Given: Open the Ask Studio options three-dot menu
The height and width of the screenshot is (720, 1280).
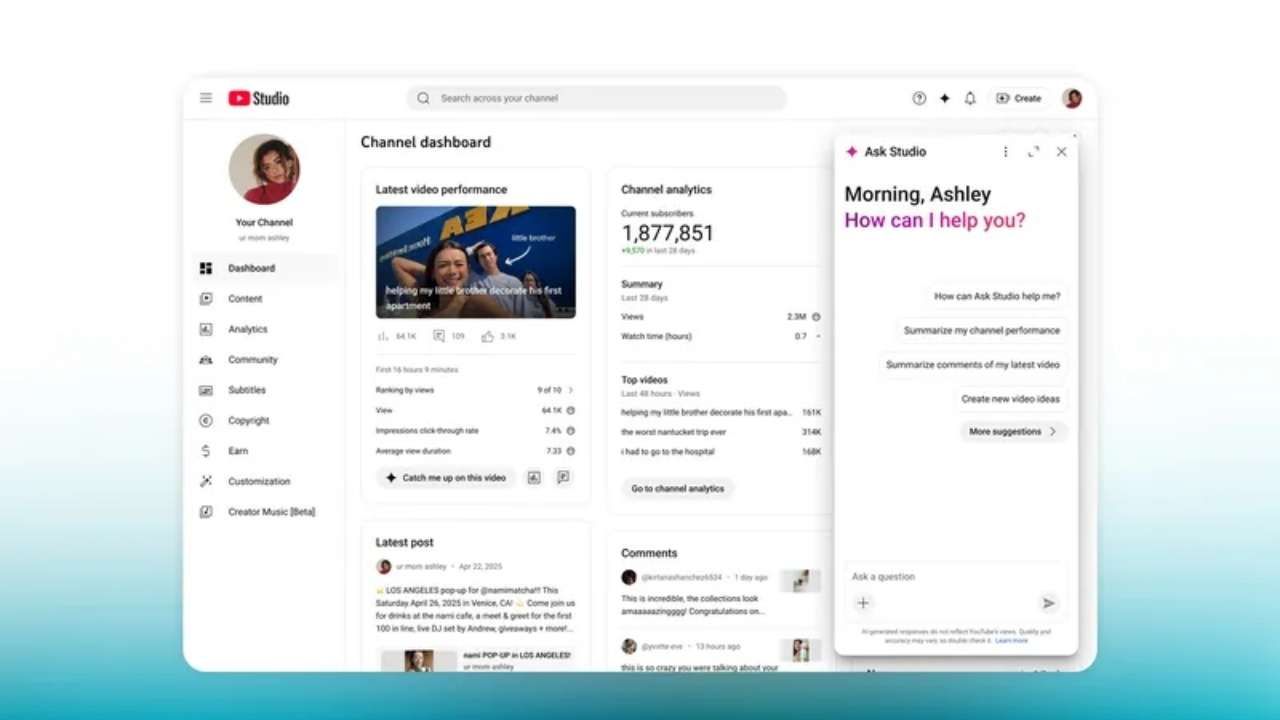Looking at the screenshot, I should click(x=1005, y=151).
